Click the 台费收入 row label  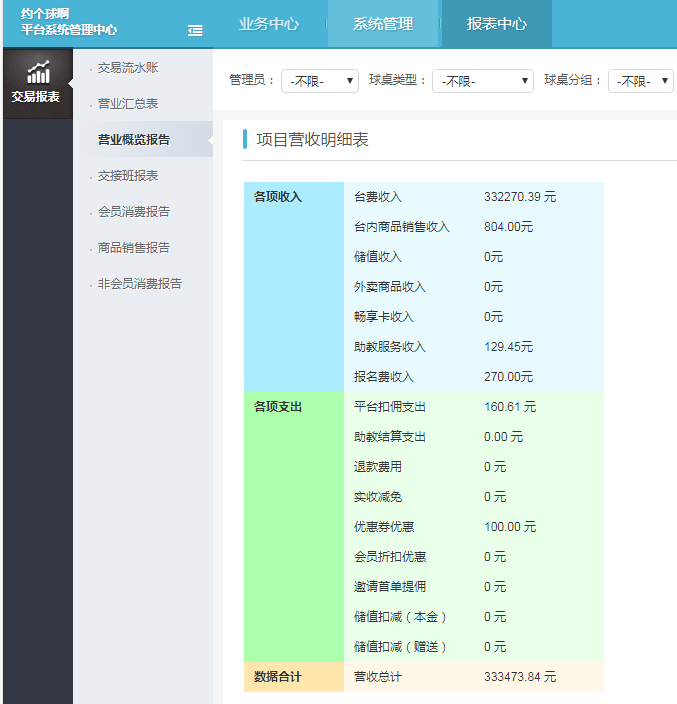click(x=378, y=197)
